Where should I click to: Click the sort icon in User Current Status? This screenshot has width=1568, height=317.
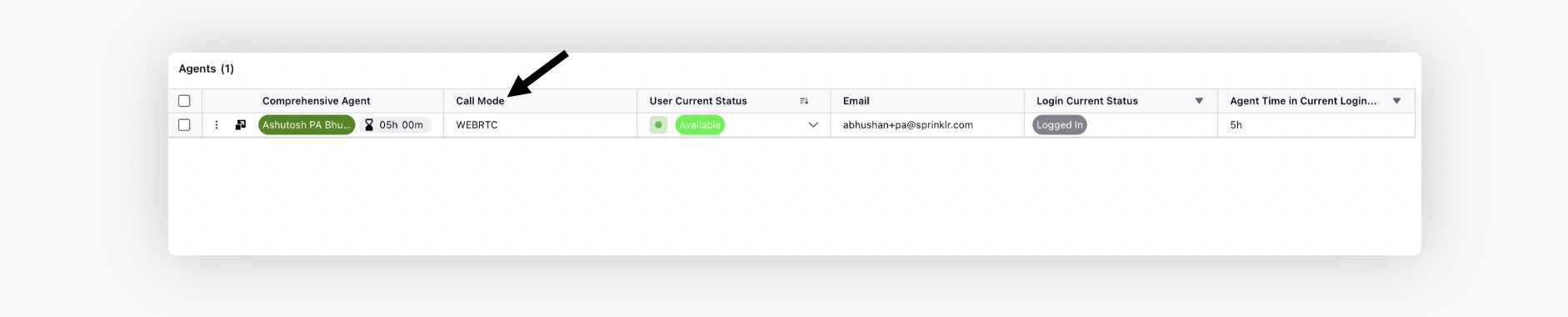click(804, 101)
